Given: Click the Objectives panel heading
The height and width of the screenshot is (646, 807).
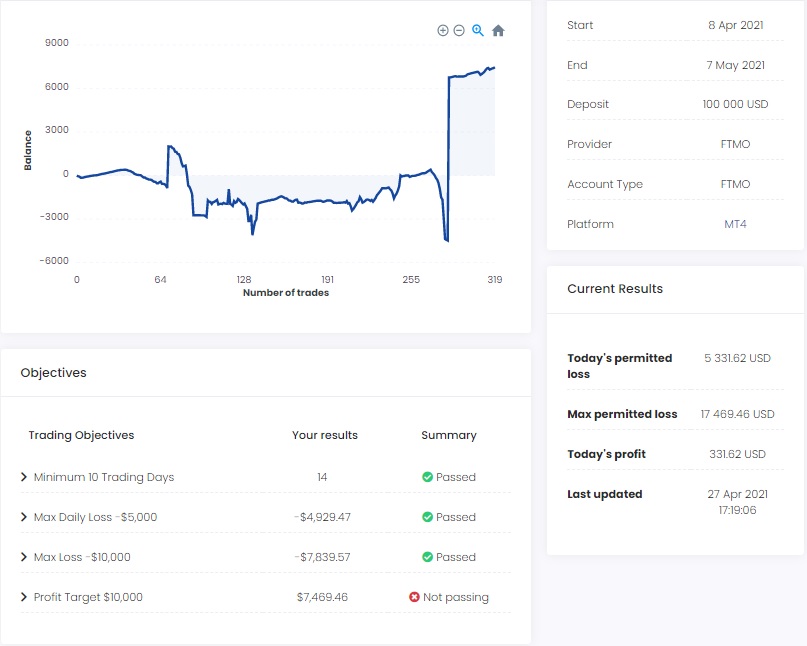Looking at the screenshot, I should pos(53,373).
